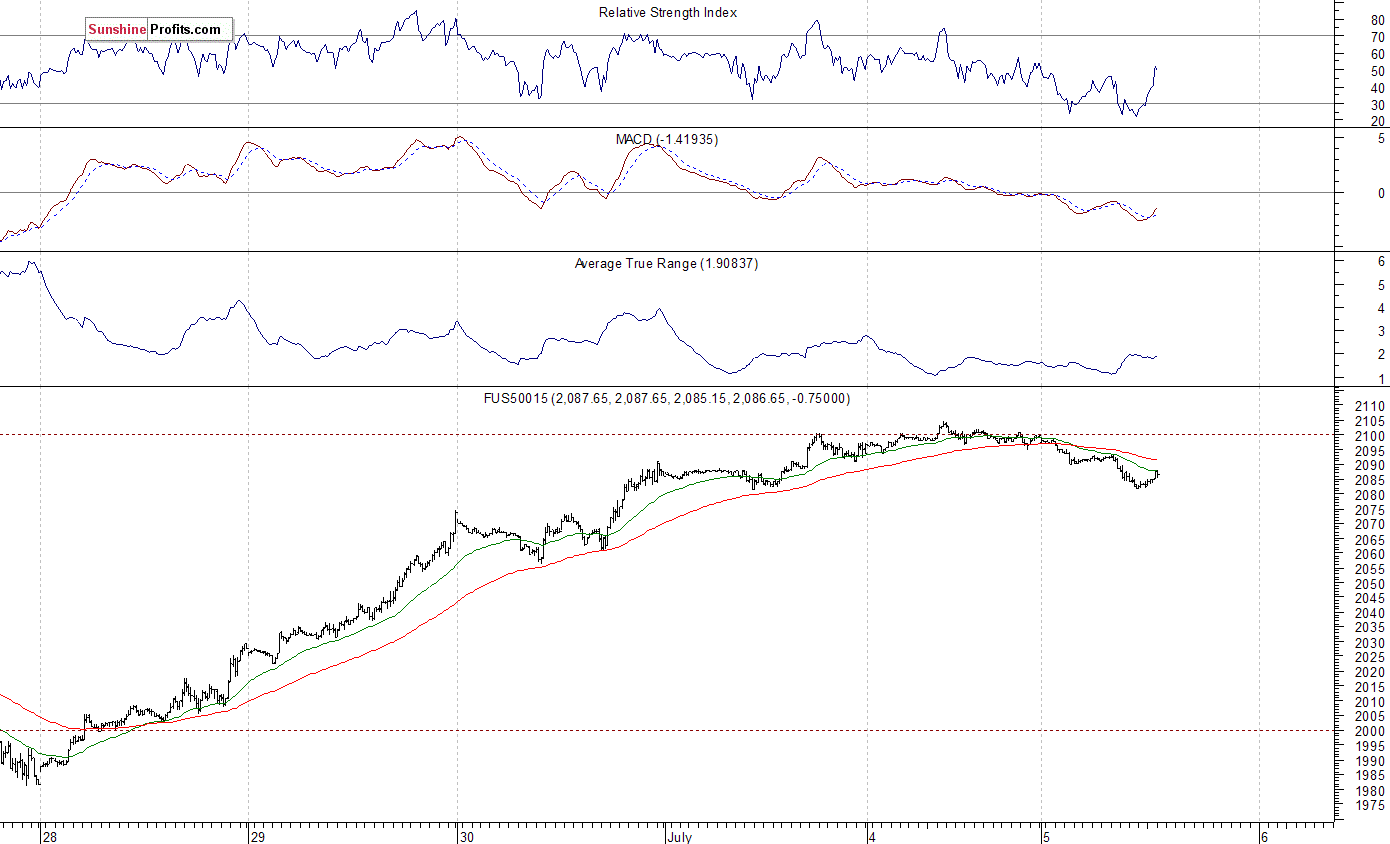Image resolution: width=1390 pixels, height=844 pixels.
Task: Click the 2100 price axis label
Action: click(1370, 436)
